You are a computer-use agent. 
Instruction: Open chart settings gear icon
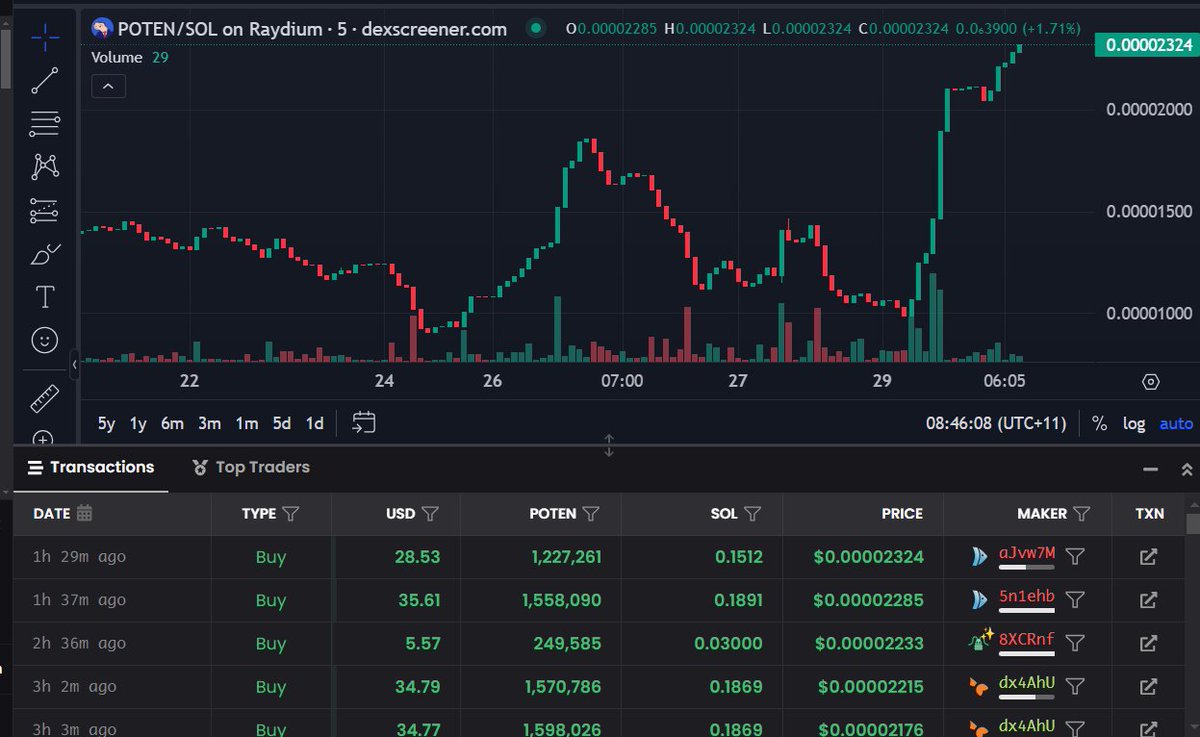coord(1151,381)
